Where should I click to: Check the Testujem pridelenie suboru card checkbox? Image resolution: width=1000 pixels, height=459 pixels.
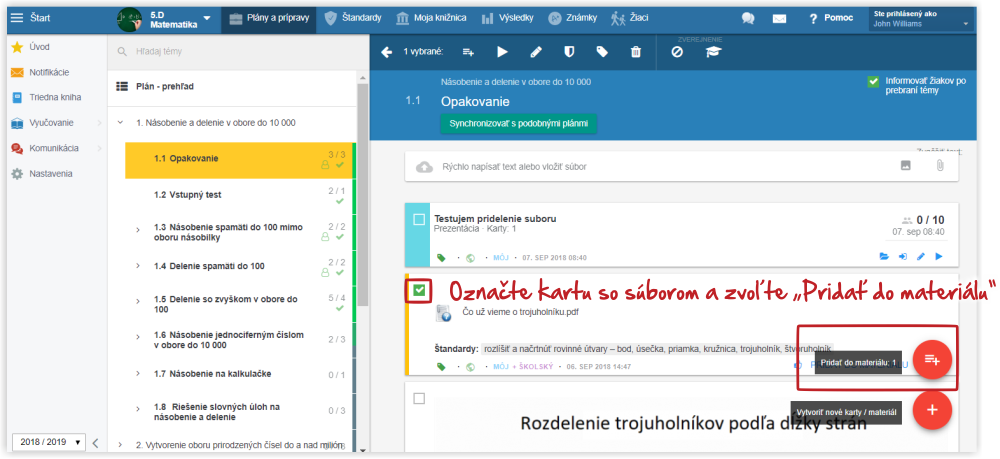click(x=419, y=220)
